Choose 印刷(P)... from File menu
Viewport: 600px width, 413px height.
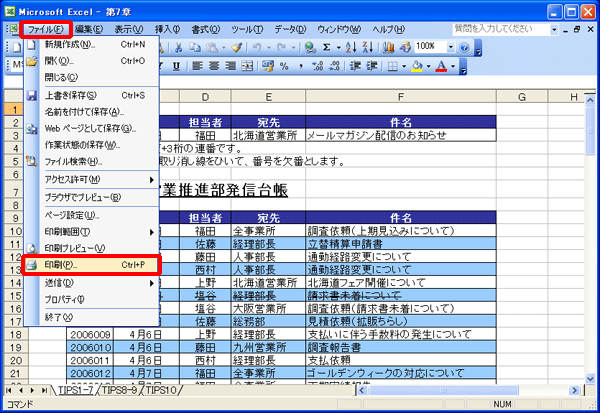(x=91, y=265)
